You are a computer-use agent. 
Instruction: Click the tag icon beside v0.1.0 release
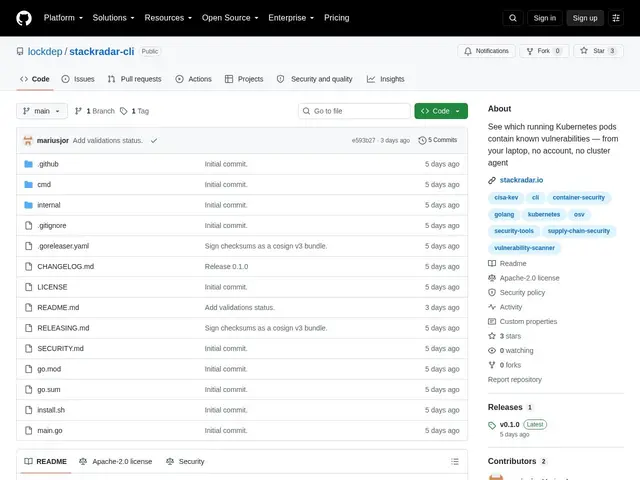point(492,425)
